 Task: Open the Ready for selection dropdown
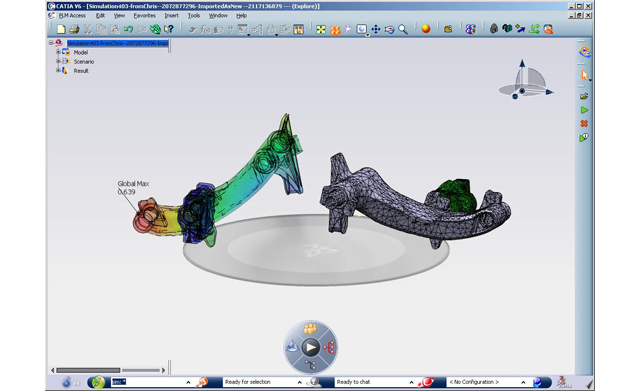pyautogui.click(x=300, y=382)
